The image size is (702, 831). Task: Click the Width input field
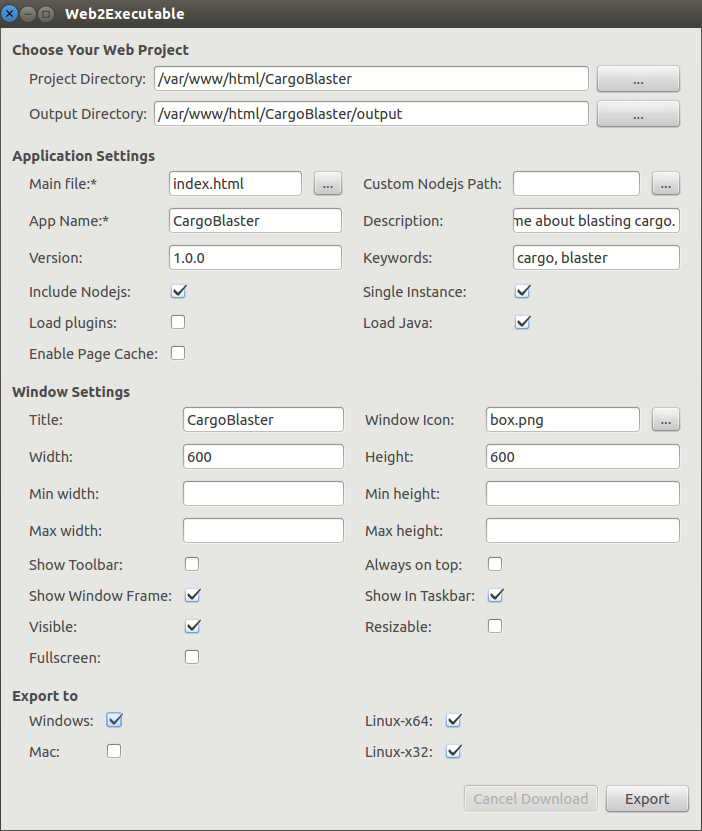click(263, 456)
